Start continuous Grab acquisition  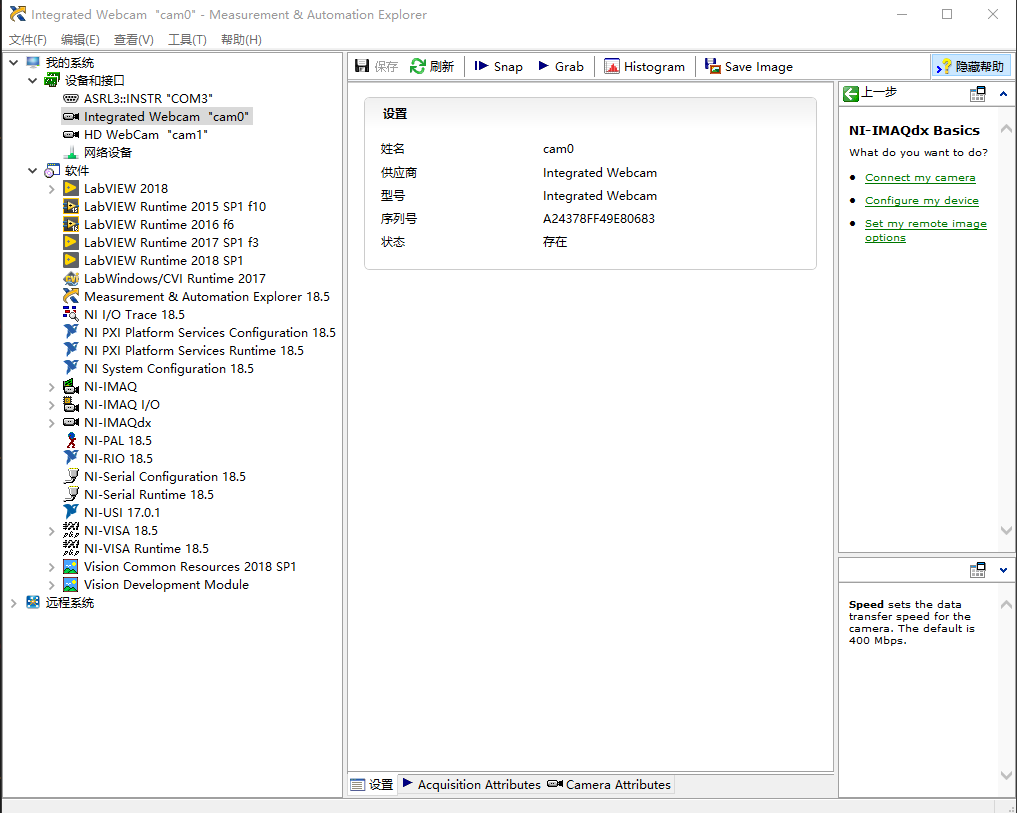[x=561, y=66]
